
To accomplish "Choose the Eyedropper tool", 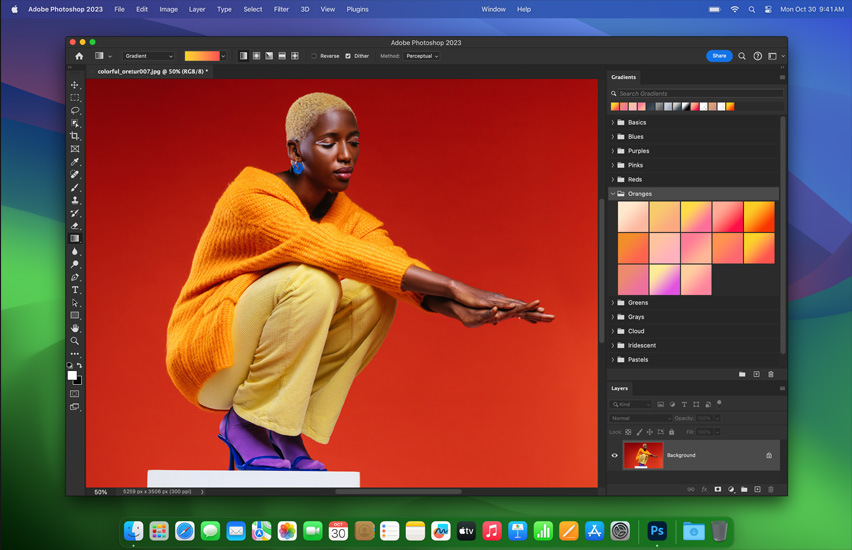I will 75,161.
